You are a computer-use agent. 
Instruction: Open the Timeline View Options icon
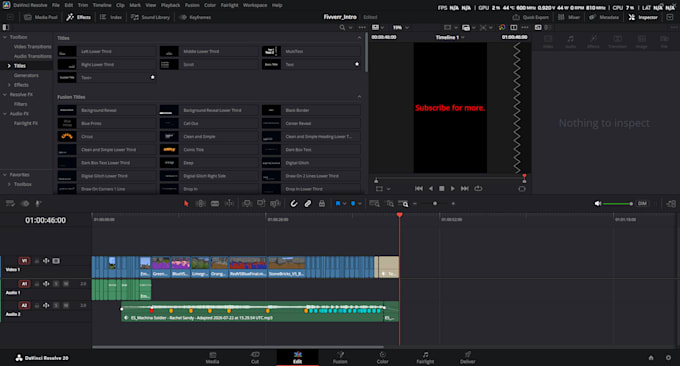[10, 203]
